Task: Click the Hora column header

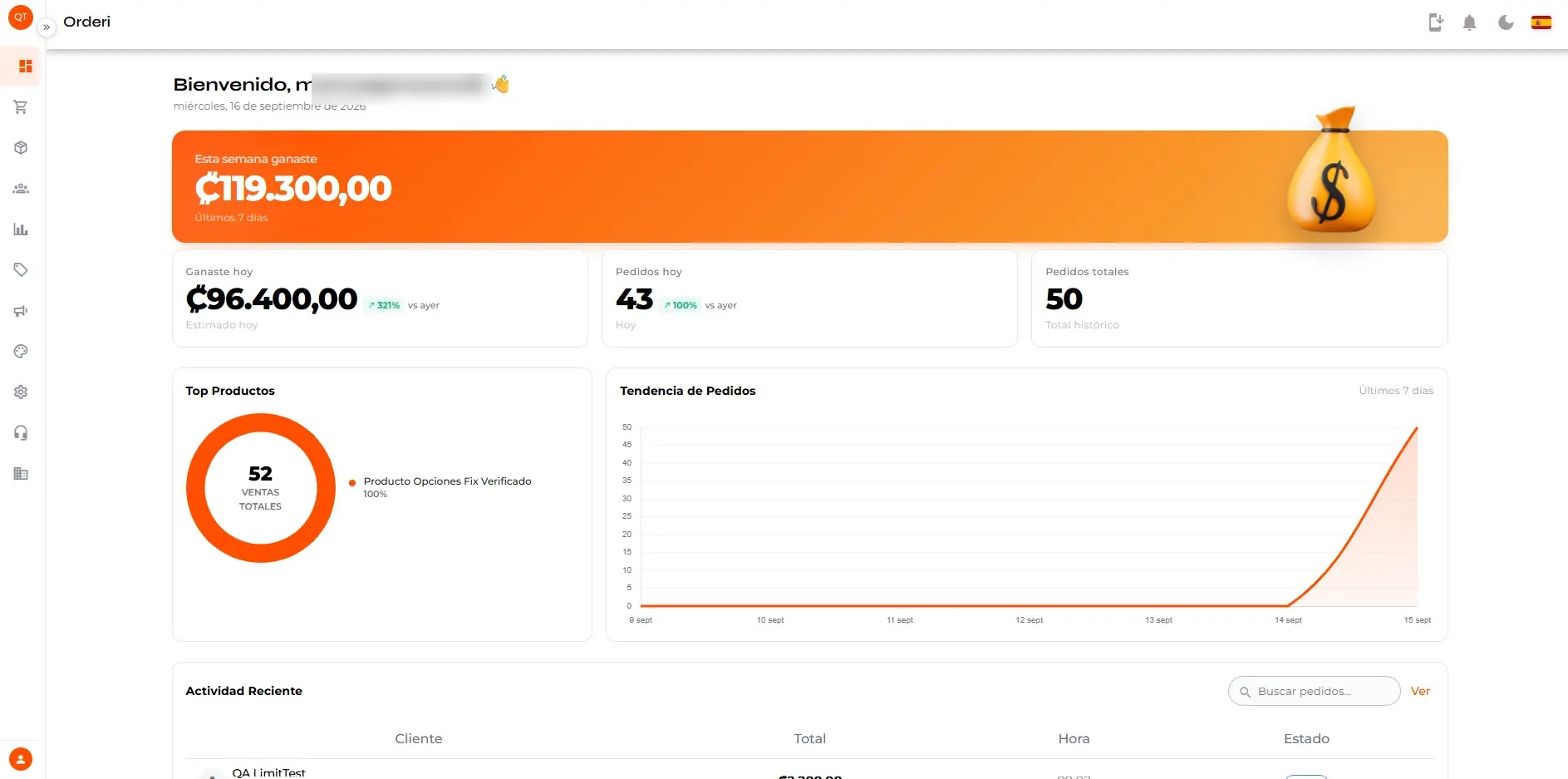Action: tap(1074, 738)
